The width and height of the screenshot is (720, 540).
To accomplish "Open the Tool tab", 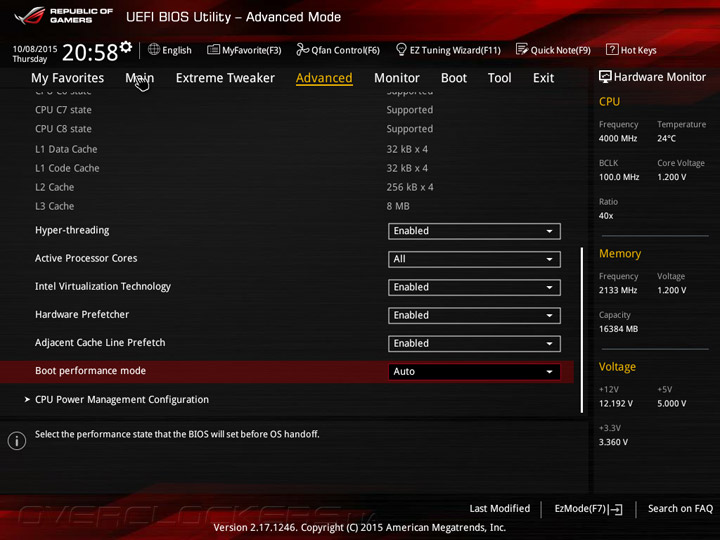I will pyautogui.click(x=500, y=78).
